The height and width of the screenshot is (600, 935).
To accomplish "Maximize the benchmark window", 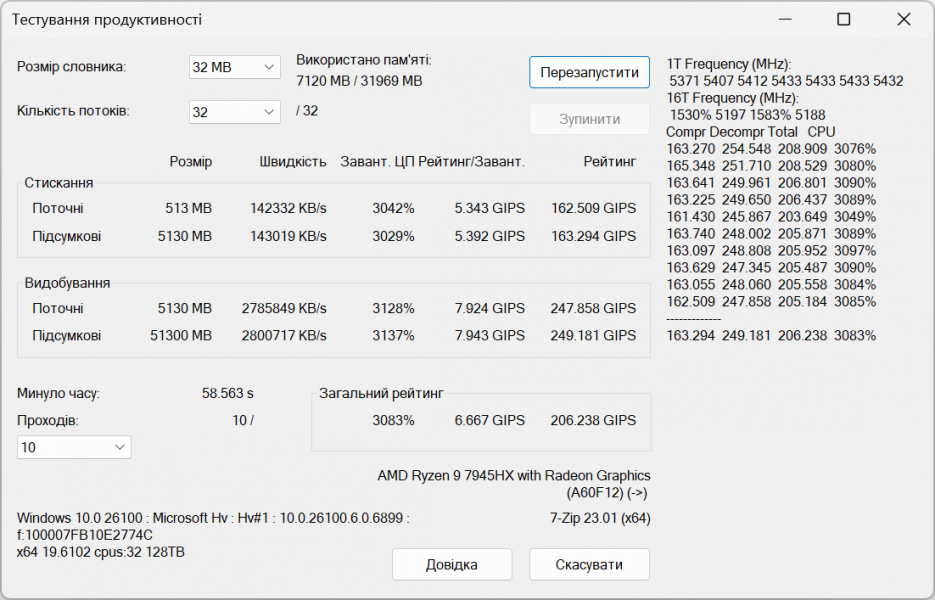I will (843, 19).
